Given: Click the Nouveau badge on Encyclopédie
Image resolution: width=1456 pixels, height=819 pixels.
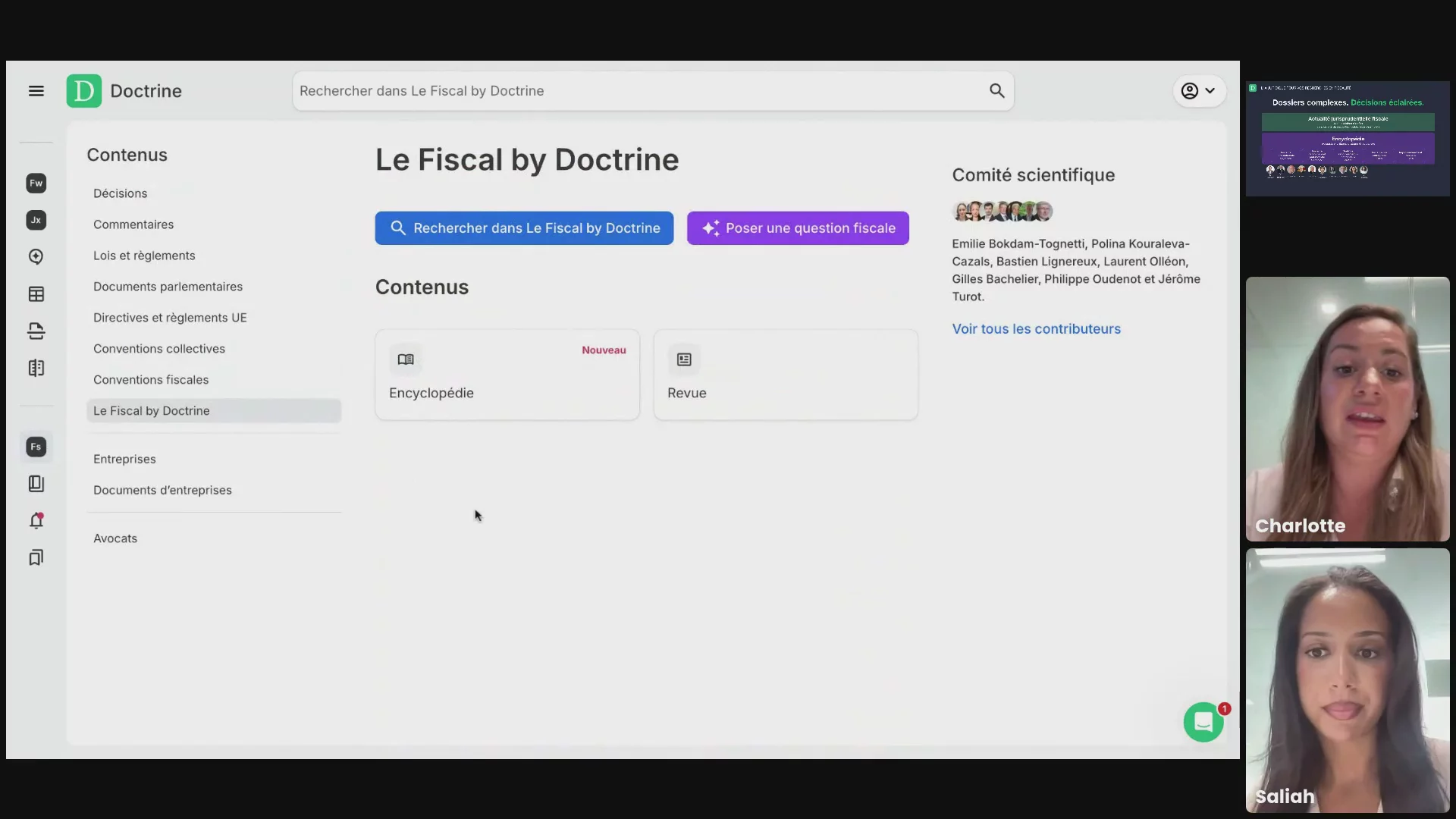Looking at the screenshot, I should click(x=604, y=350).
